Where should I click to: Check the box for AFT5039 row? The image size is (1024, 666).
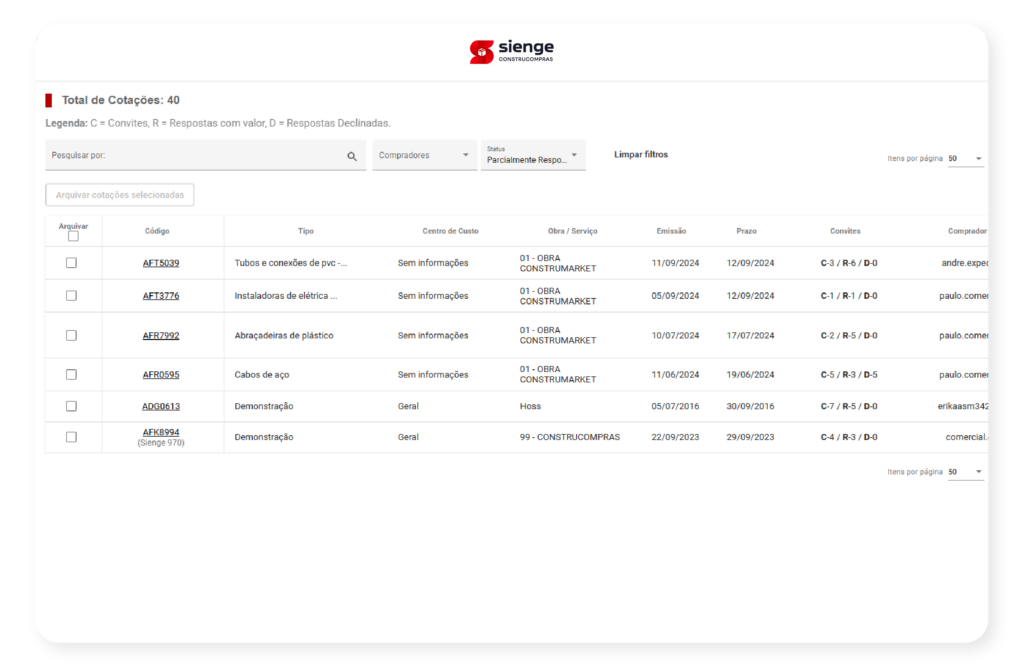pos(71,262)
